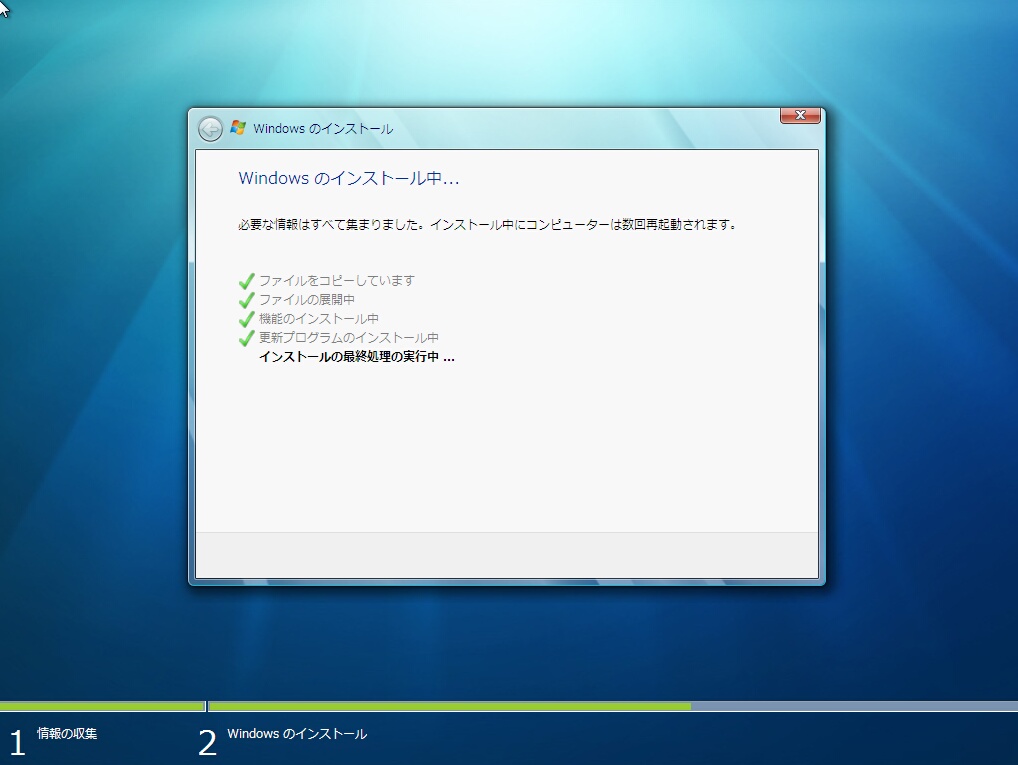This screenshot has width=1018, height=765.
Task: Click the large step number 1
Action: [x=18, y=743]
